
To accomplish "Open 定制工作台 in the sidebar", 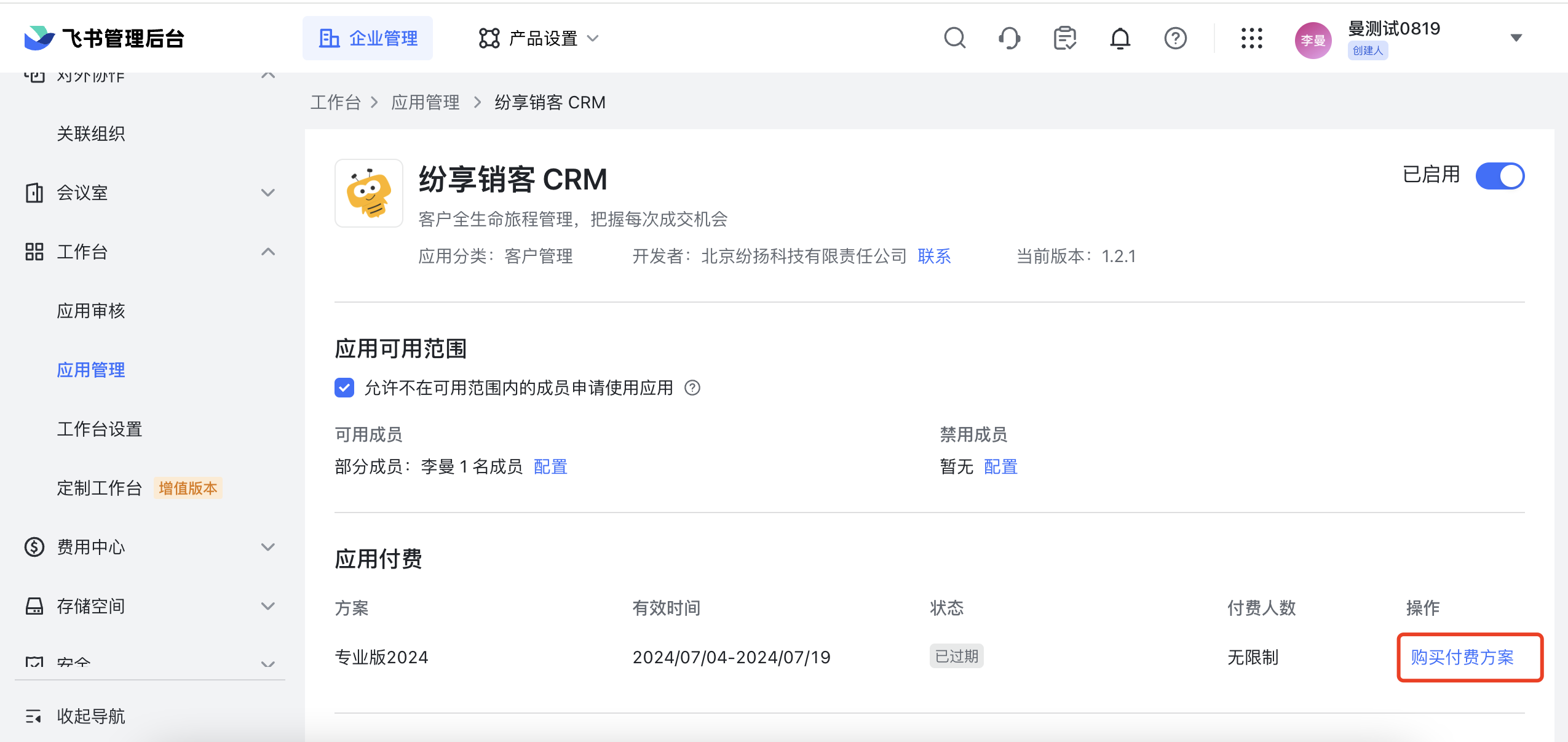I will click(100, 488).
